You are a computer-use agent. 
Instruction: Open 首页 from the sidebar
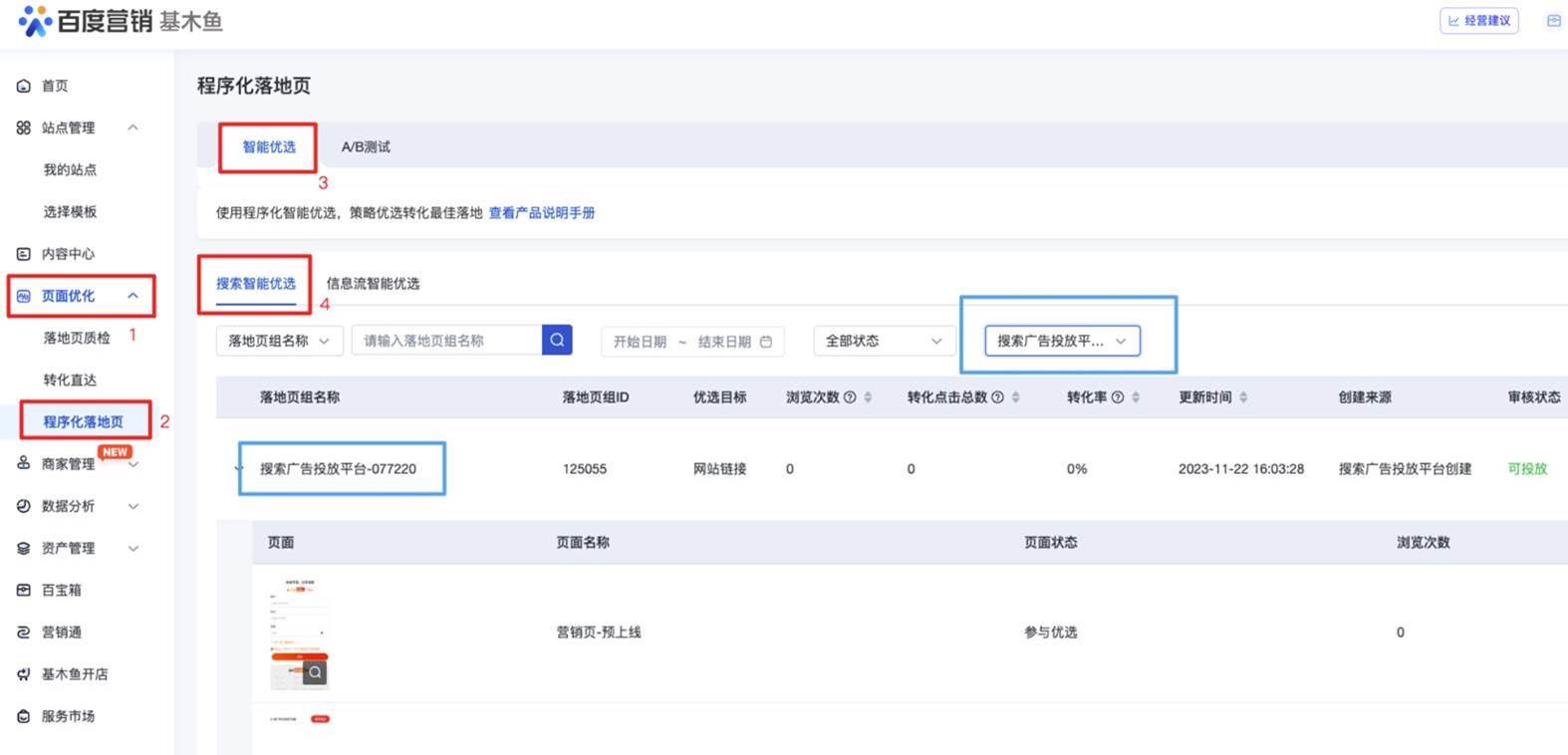coord(55,86)
